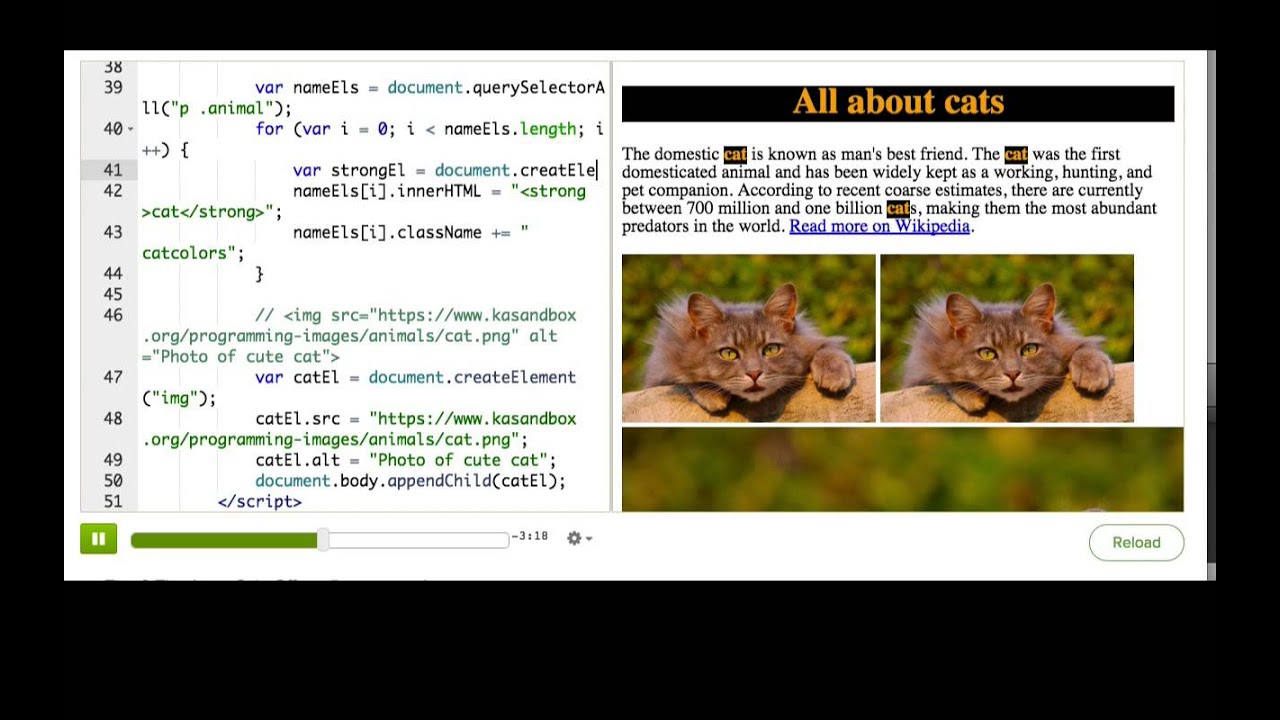Click the large cat image at the output bottom

click(902, 469)
